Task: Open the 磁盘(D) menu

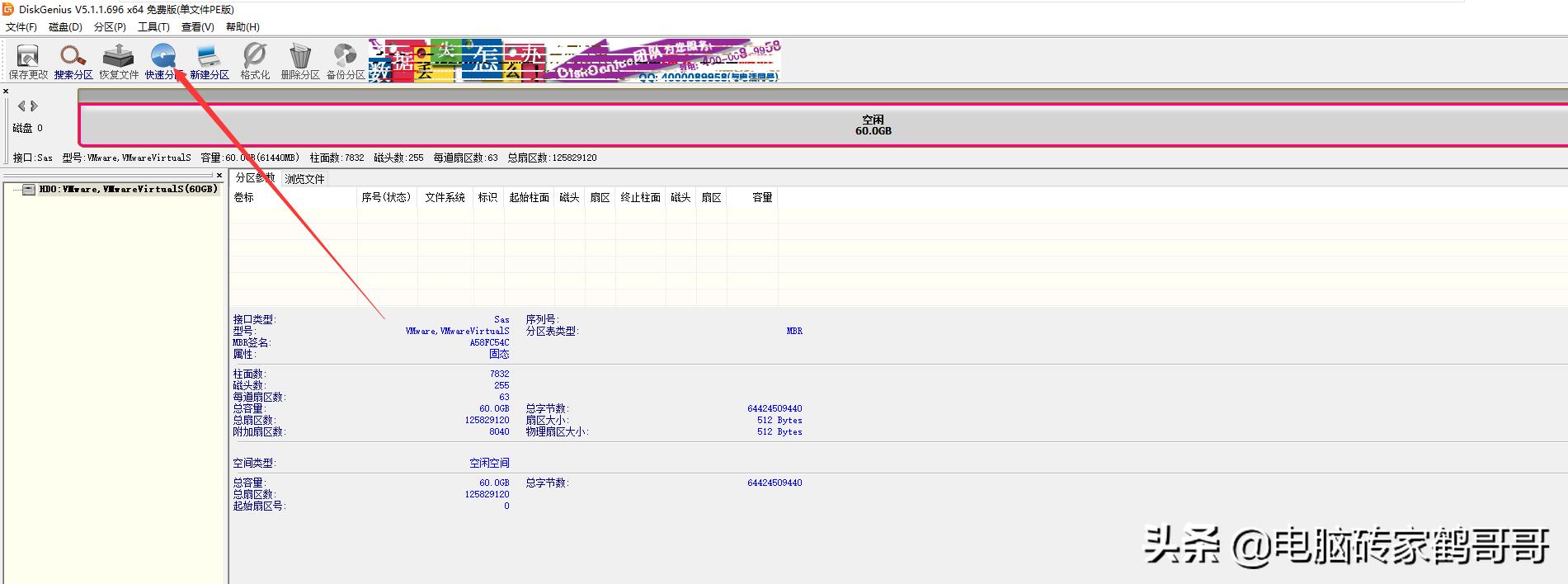Action: (x=65, y=27)
